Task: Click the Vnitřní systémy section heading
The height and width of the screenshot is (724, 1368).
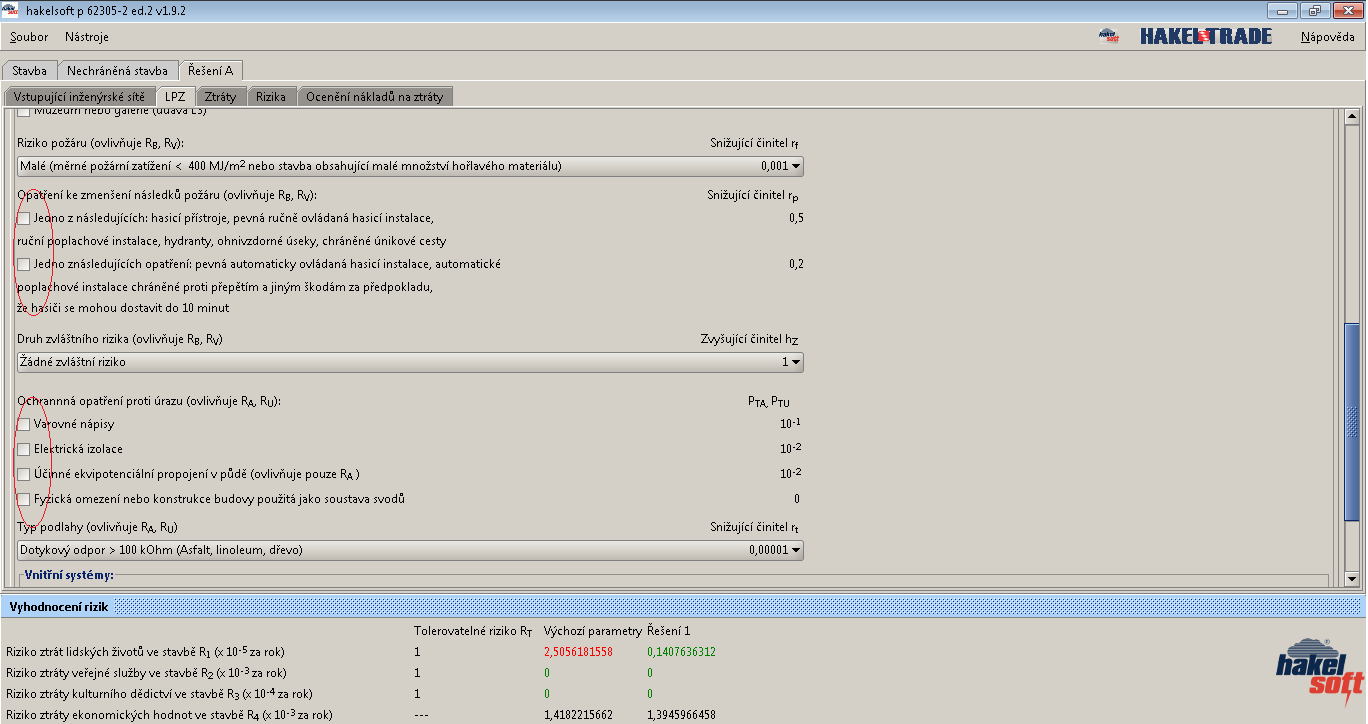Action: click(x=69, y=575)
